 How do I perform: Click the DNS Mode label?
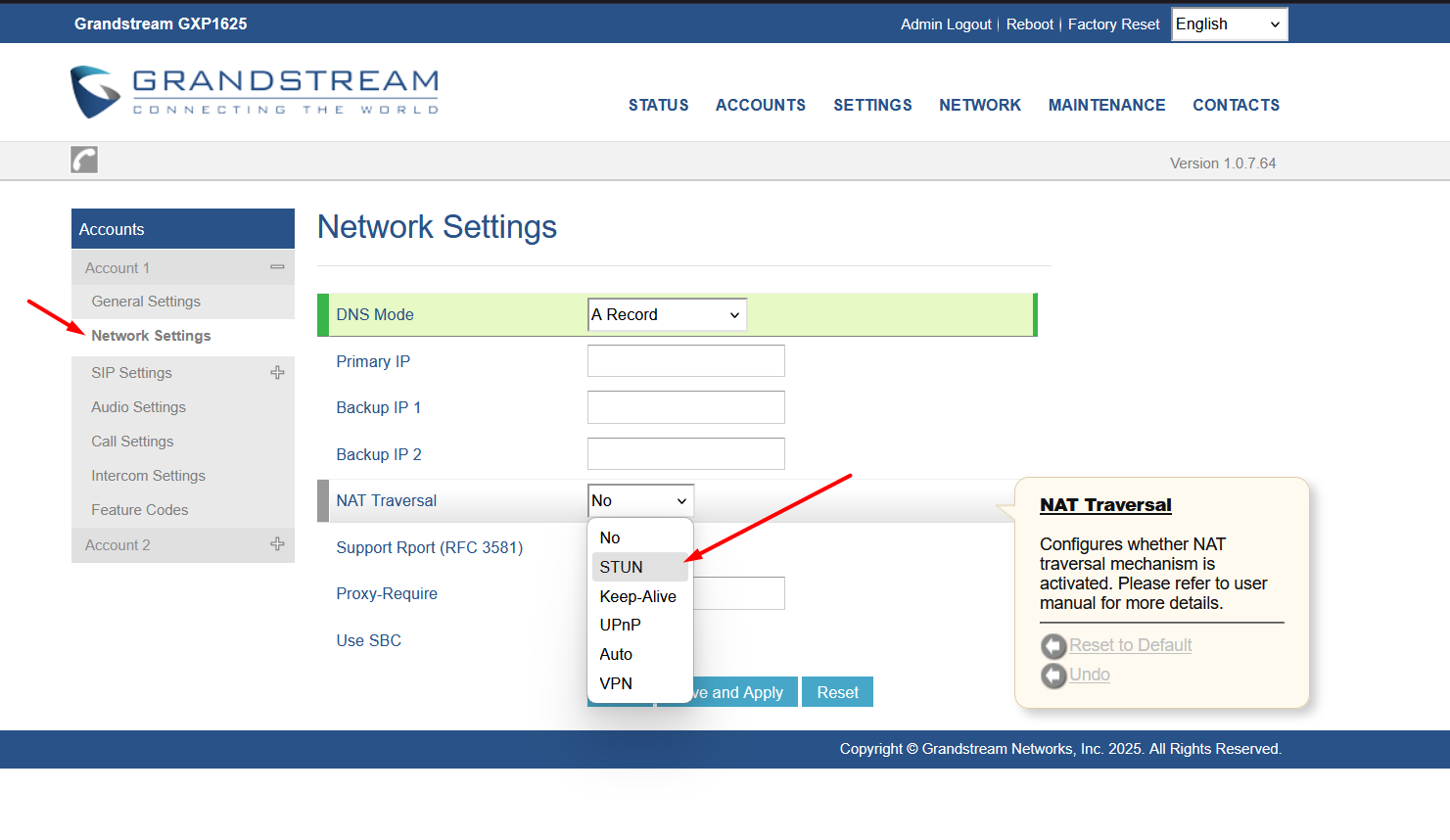pos(375,314)
